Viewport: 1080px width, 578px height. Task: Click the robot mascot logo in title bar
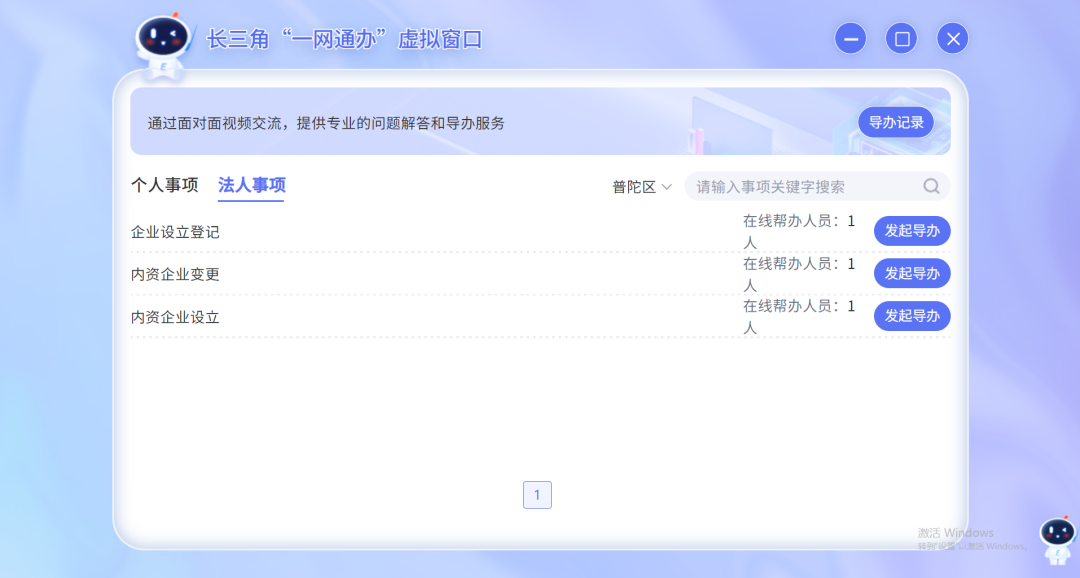tap(162, 43)
